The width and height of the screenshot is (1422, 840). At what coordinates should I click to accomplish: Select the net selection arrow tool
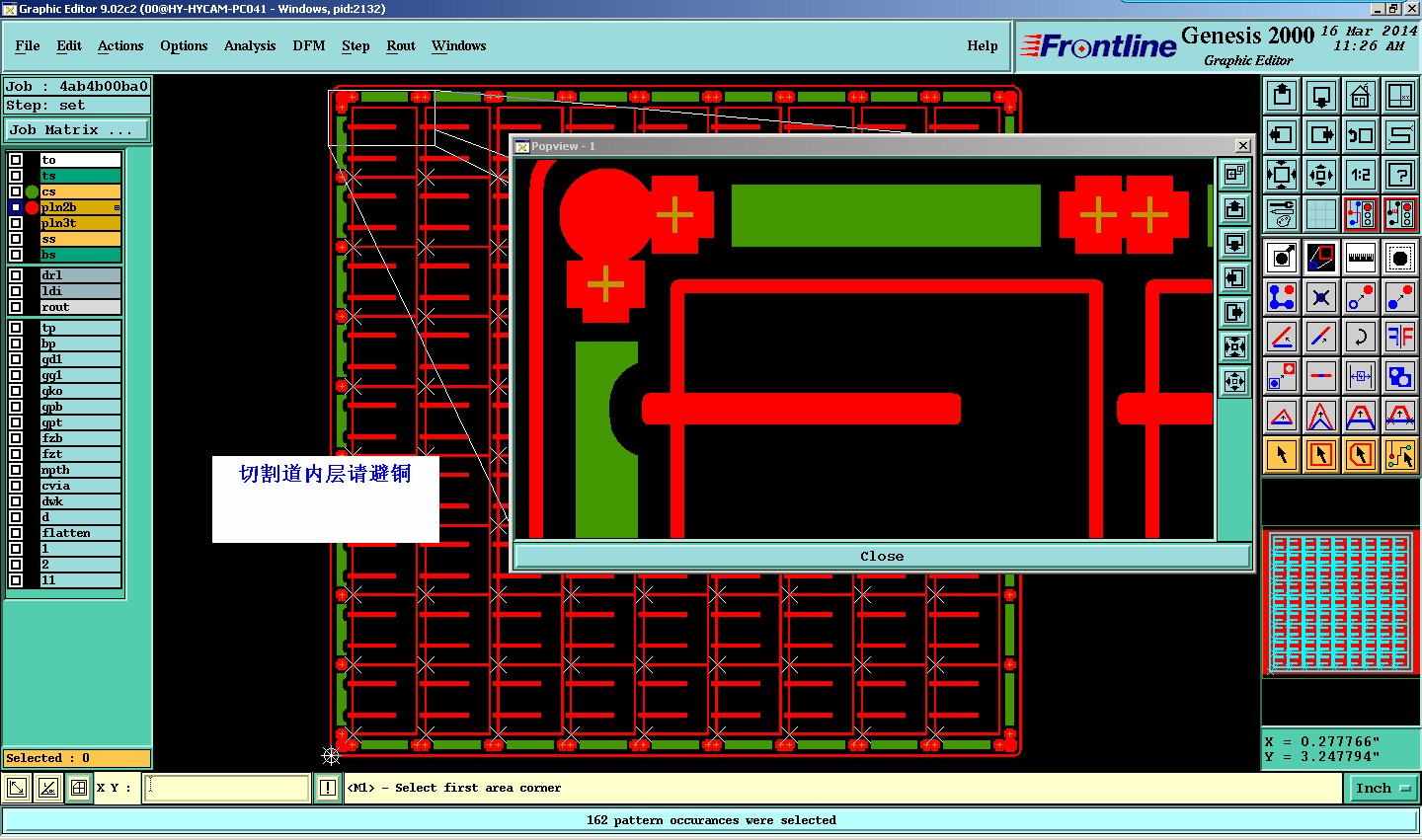pyautogui.click(x=1400, y=455)
